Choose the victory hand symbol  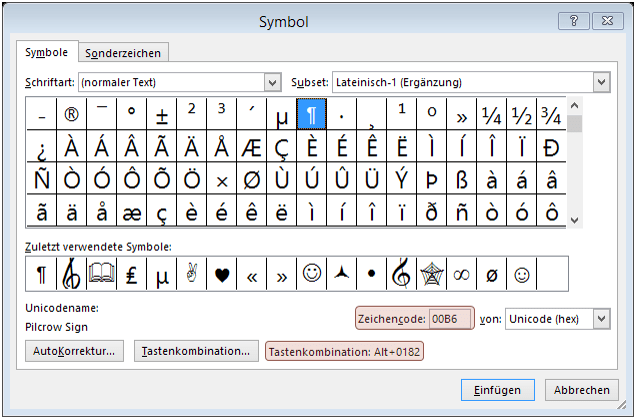[x=192, y=273]
